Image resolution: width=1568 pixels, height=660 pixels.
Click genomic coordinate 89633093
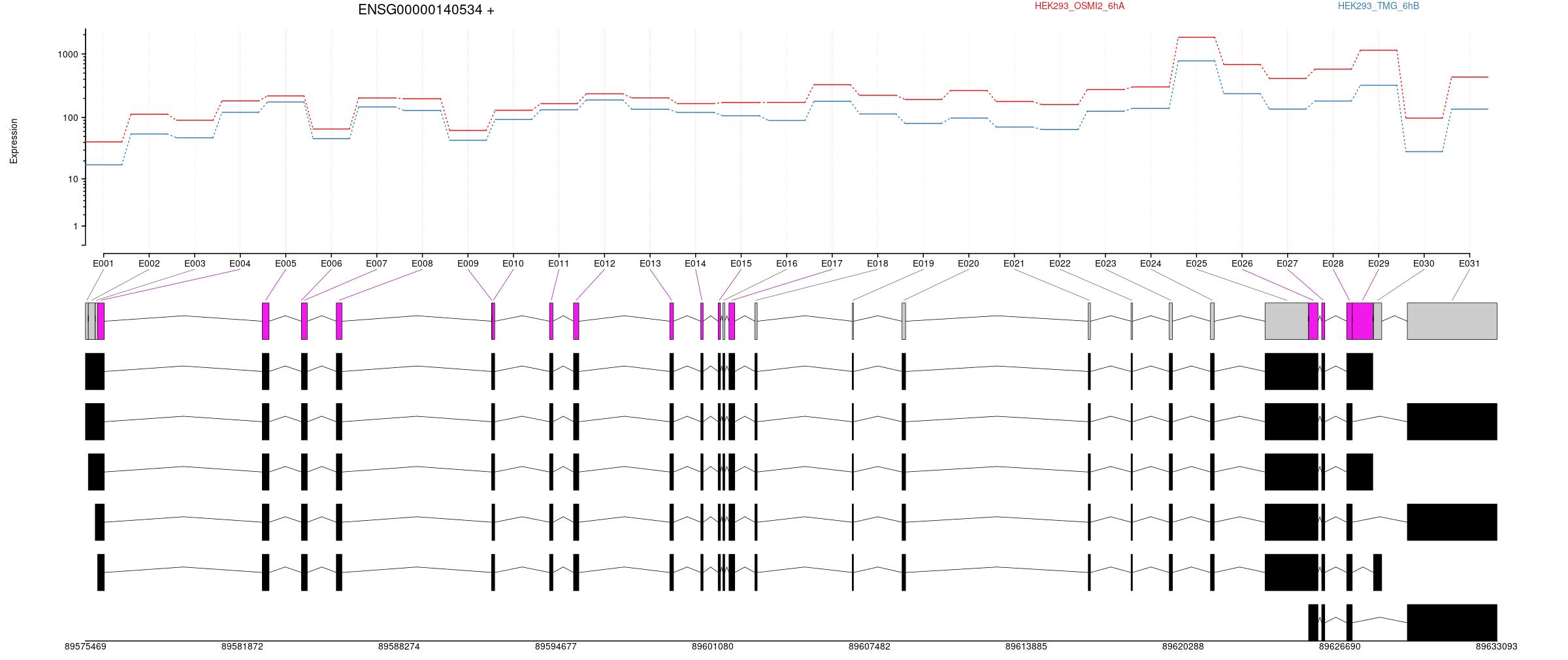[x=1496, y=646]
